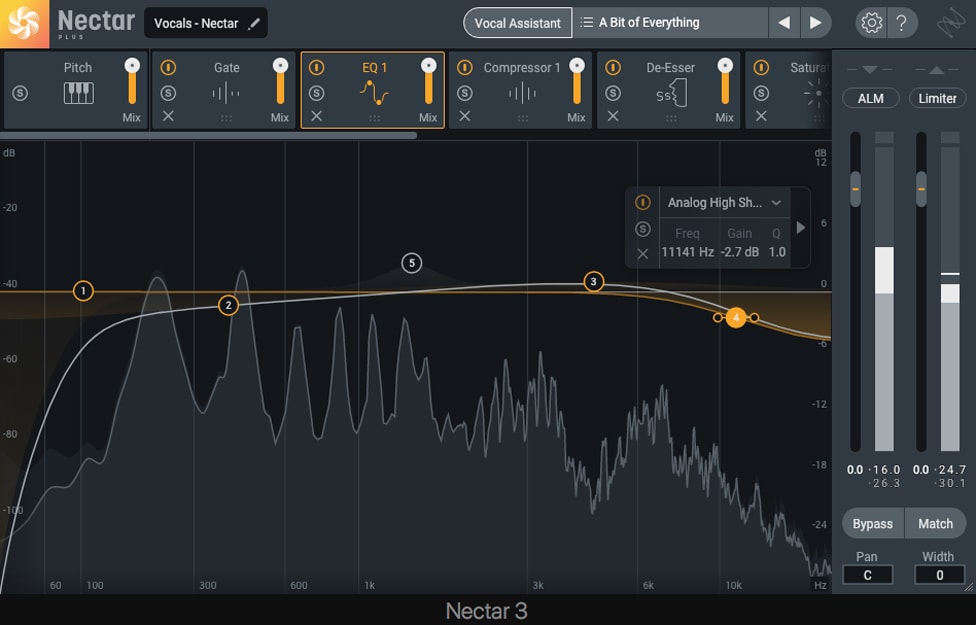Viewport: 976px width, 625px height.
Task: Click the Bypass button
Action: [873, 524]
